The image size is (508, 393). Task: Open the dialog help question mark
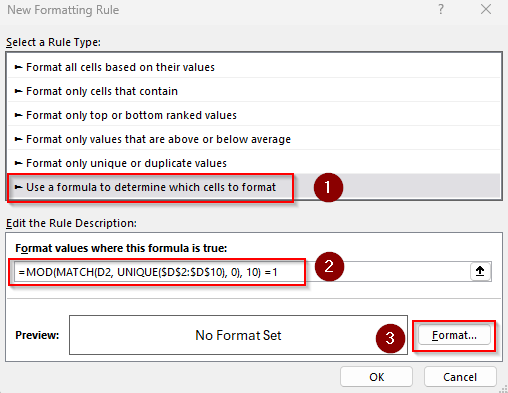point(441,9)
